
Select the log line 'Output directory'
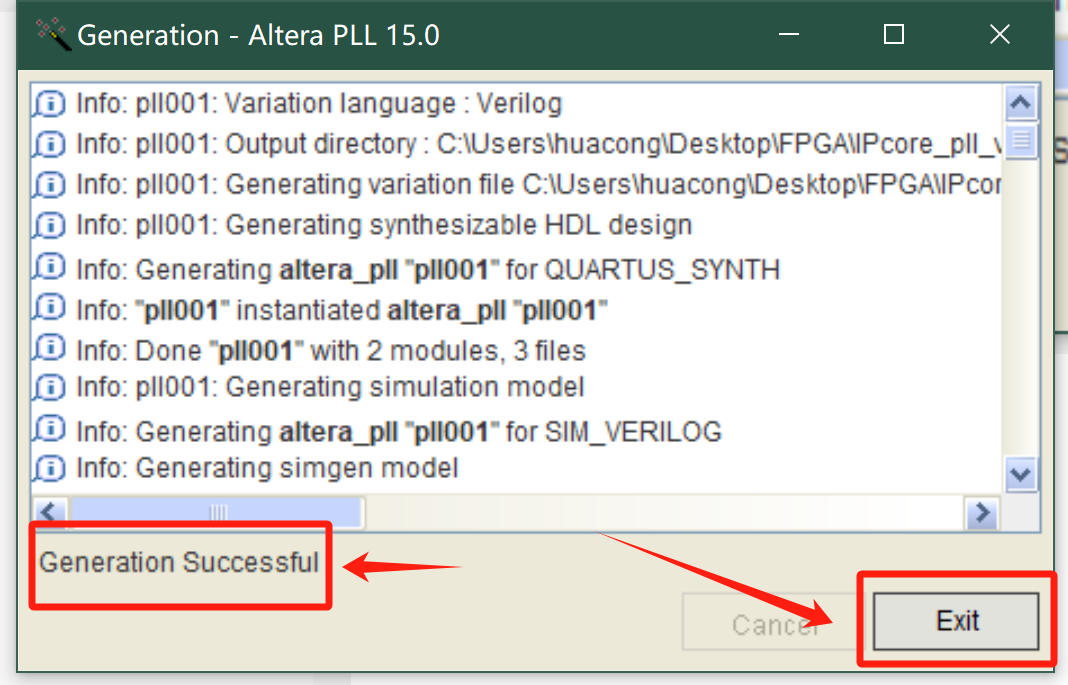tap(538, 144)
